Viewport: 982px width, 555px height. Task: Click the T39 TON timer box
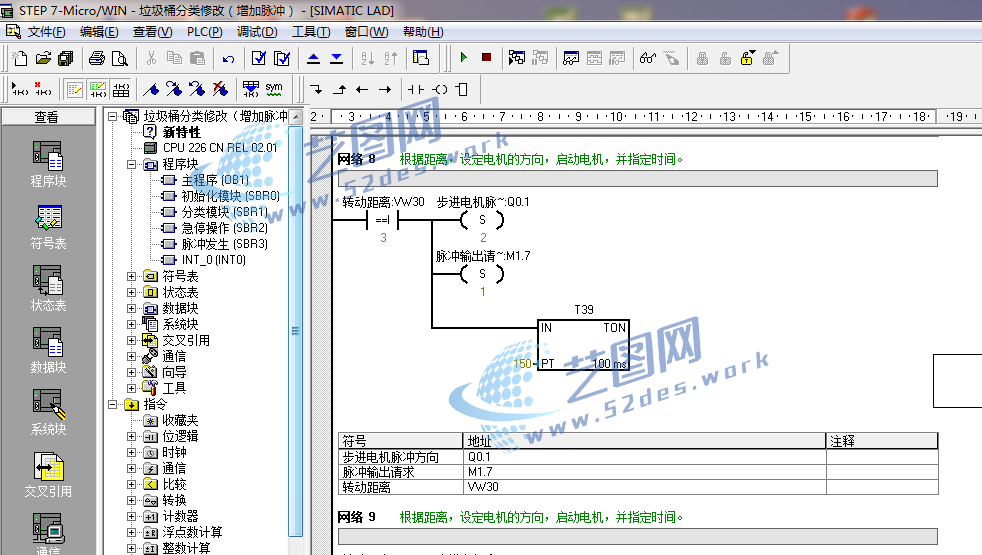pos(583,345)
